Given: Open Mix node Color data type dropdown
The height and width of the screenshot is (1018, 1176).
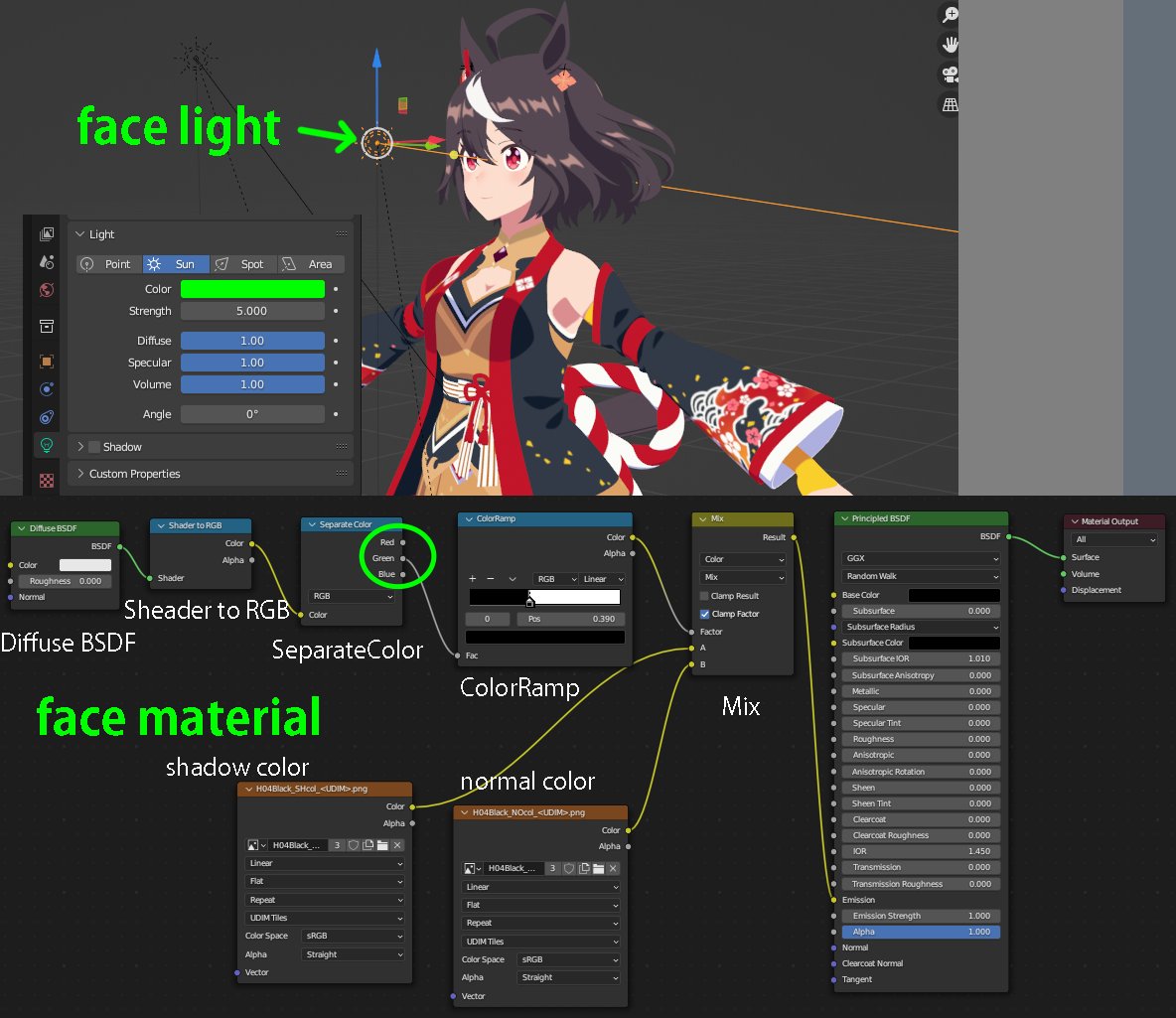Looking at the screenshot, I should [744, 559].
